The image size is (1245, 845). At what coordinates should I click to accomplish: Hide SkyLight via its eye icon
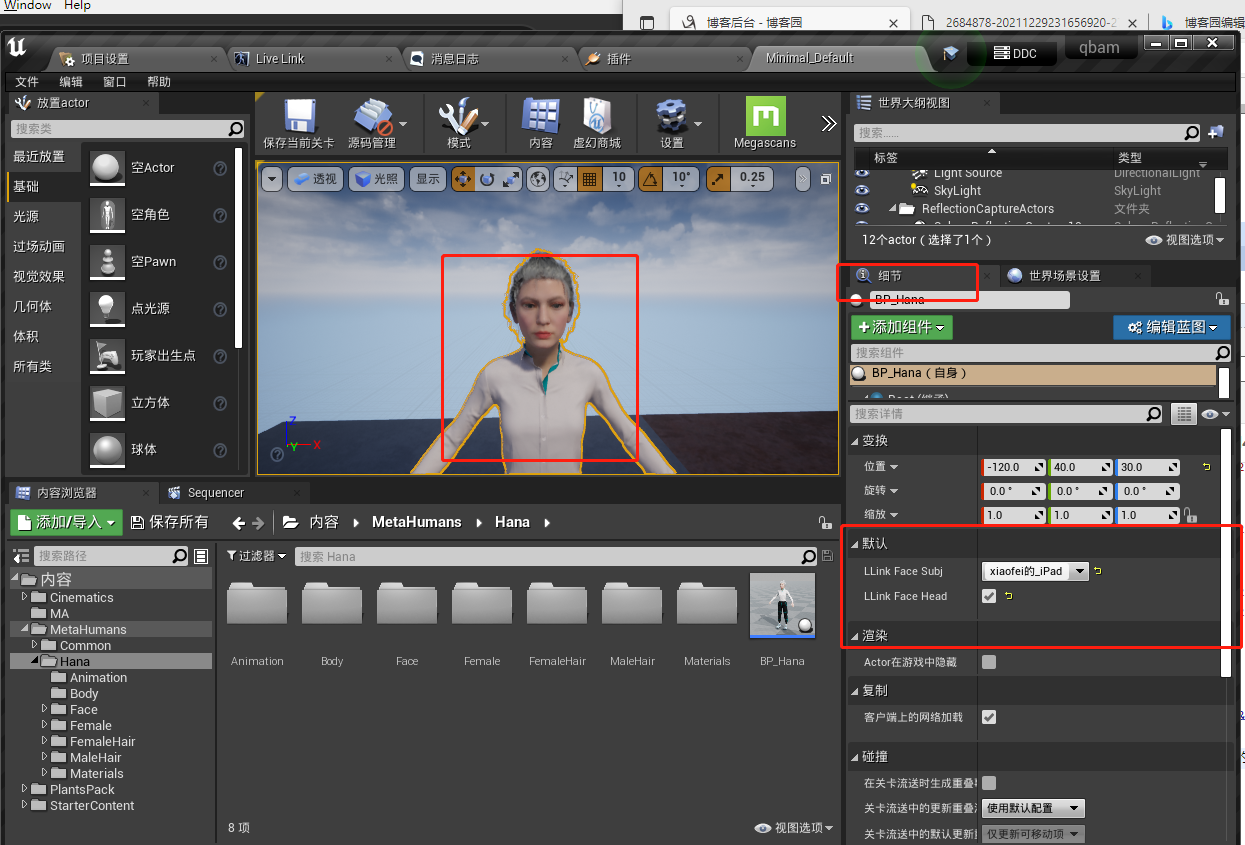[862, 190]
